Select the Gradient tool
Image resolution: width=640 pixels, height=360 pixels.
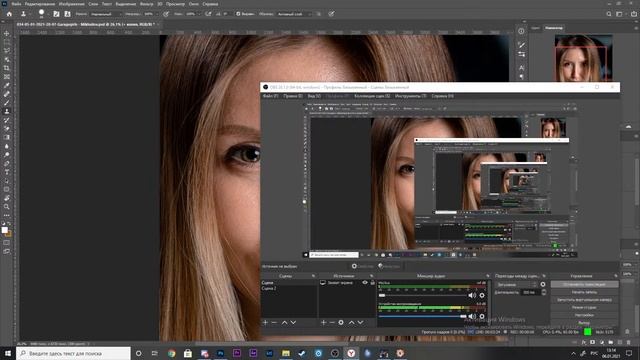click(x=7, y=137)
